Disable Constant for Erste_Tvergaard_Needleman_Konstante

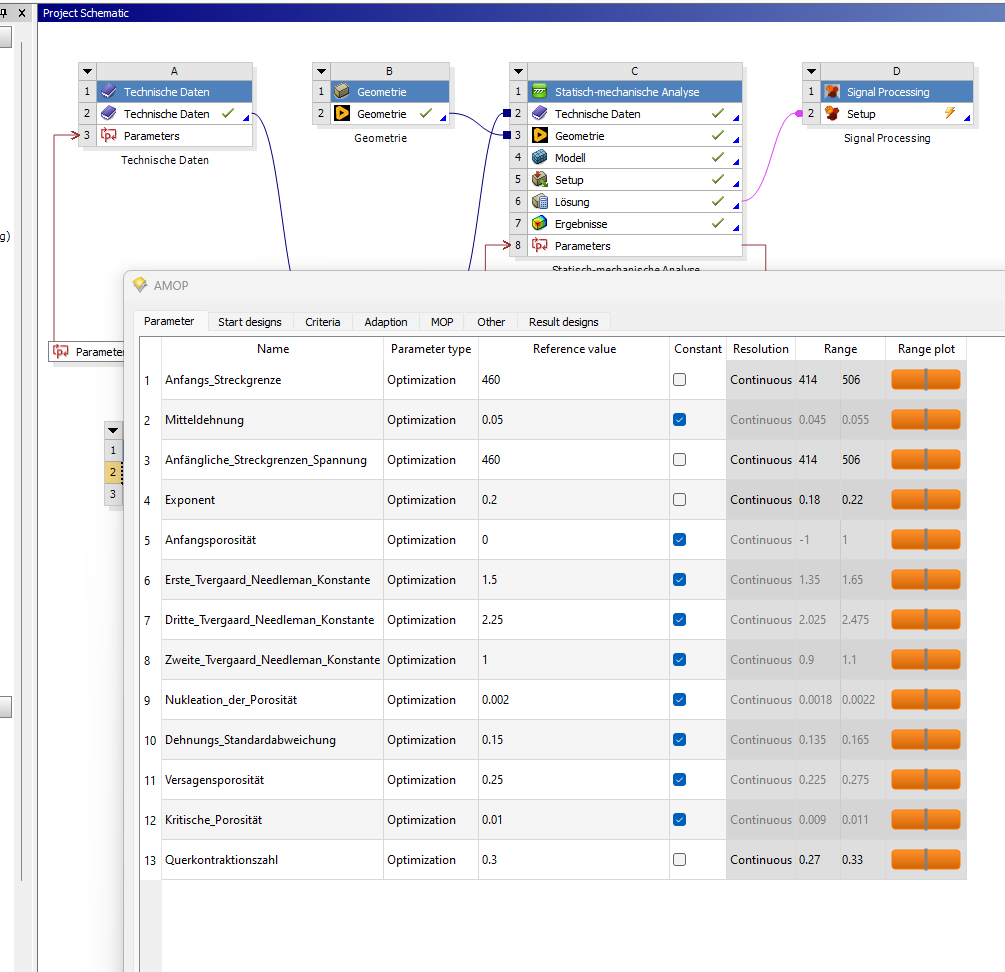coord(679,579)
